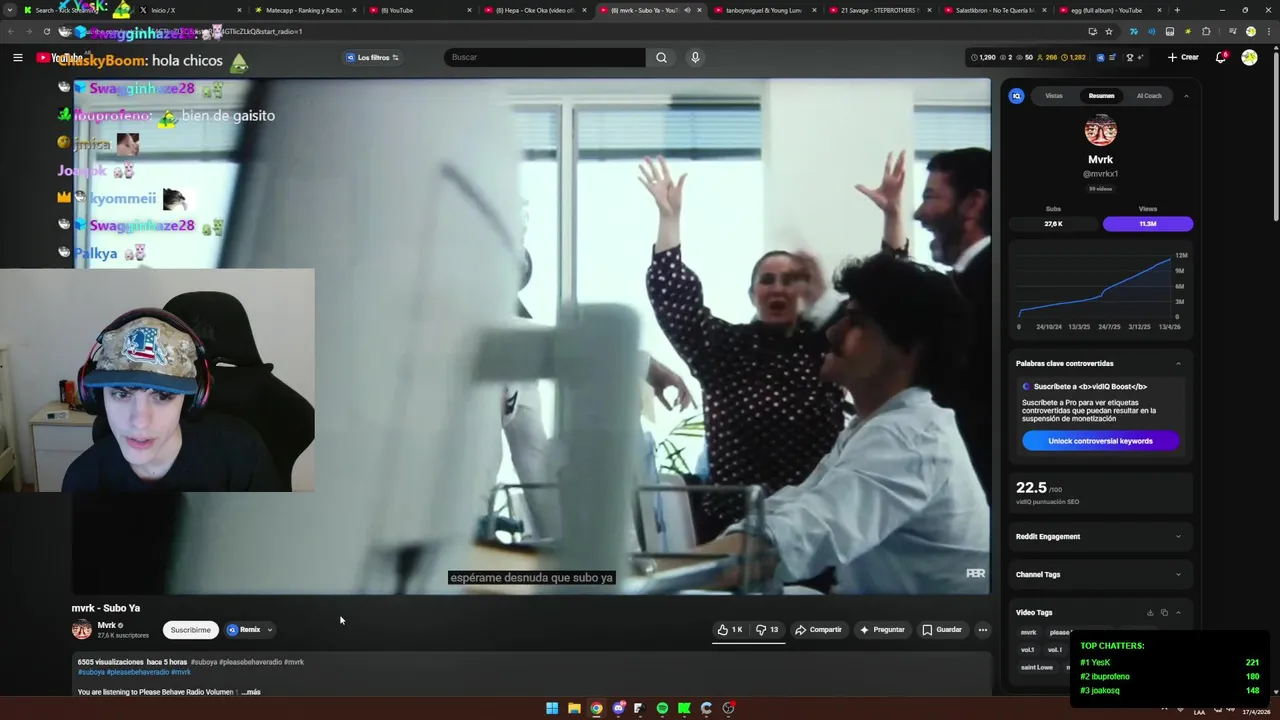
Task: Reload the page in browser toolbar
Action: click(x=46, y=31)
